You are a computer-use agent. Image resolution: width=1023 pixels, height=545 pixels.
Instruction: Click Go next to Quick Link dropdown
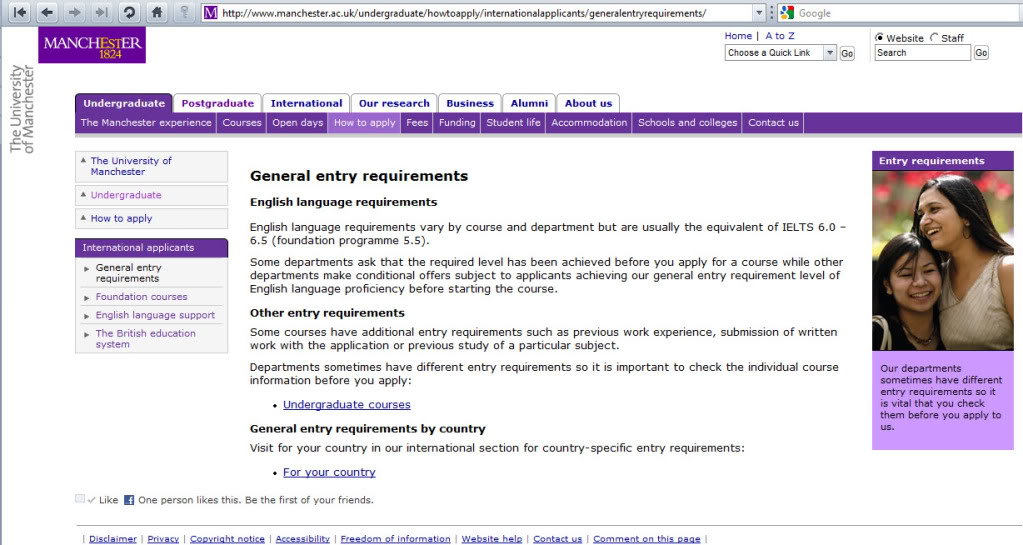click(847, 54)
